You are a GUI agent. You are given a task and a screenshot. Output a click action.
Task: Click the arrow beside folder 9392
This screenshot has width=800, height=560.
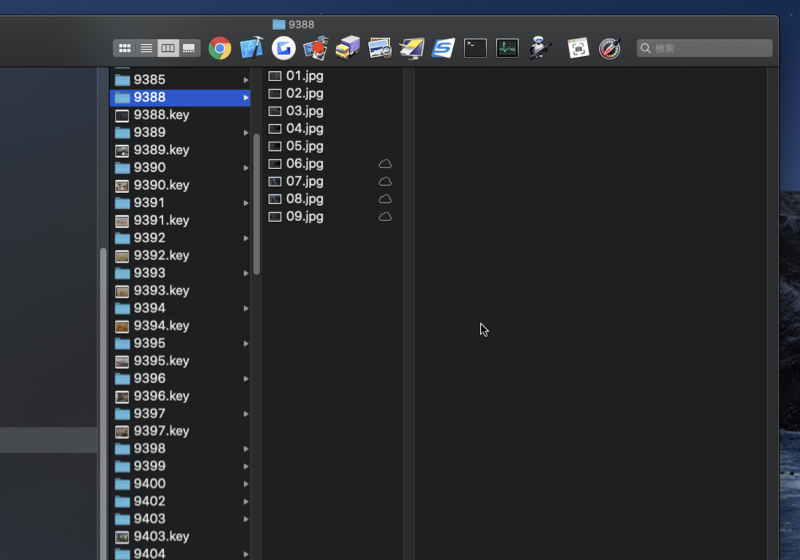[246, 238]
